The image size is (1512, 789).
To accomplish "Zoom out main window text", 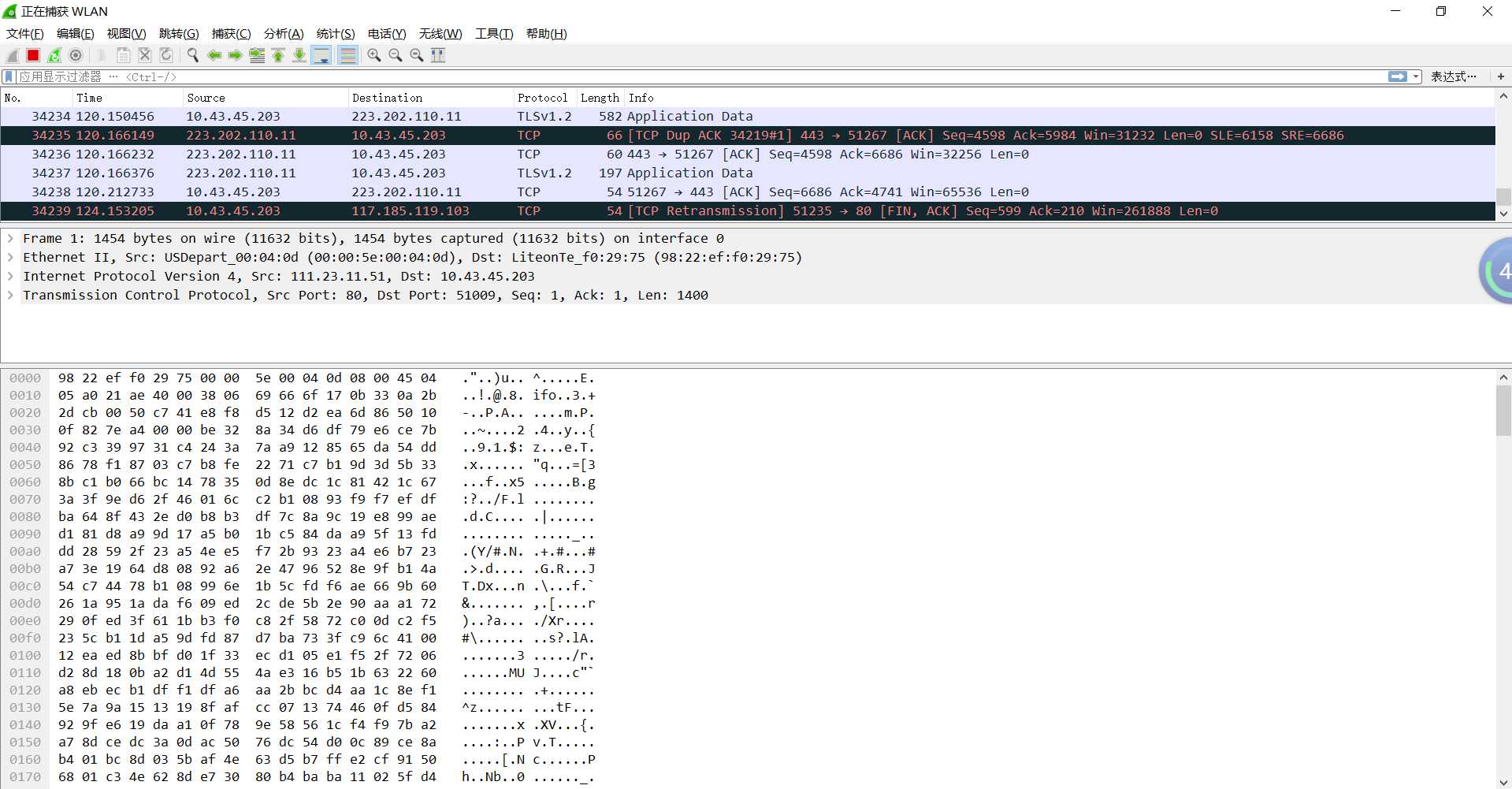I will pos(396,55).
